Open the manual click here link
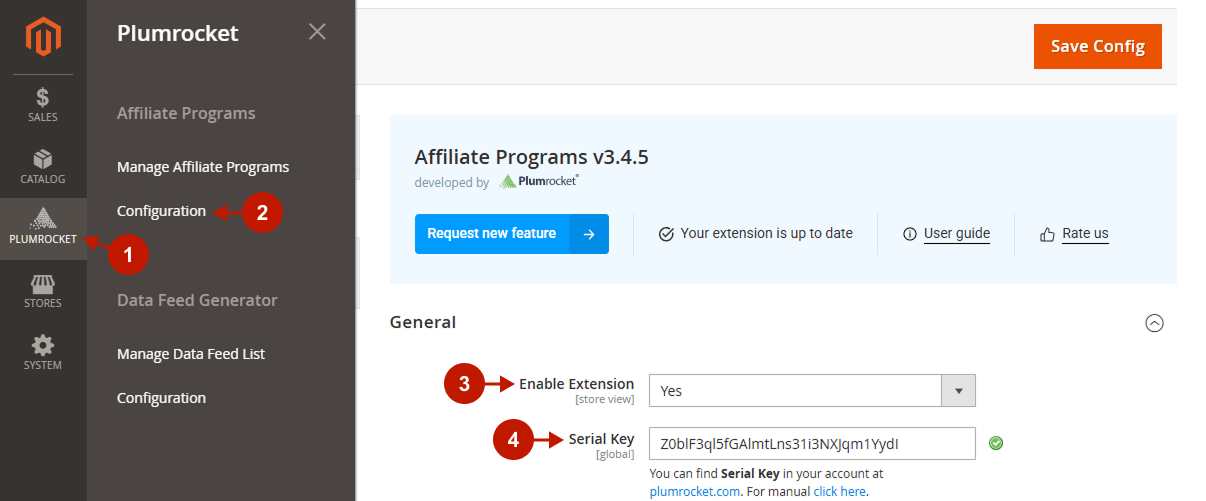Image resolution: width=1206 pixels, height=501 pixels. [x=839, y=491]
